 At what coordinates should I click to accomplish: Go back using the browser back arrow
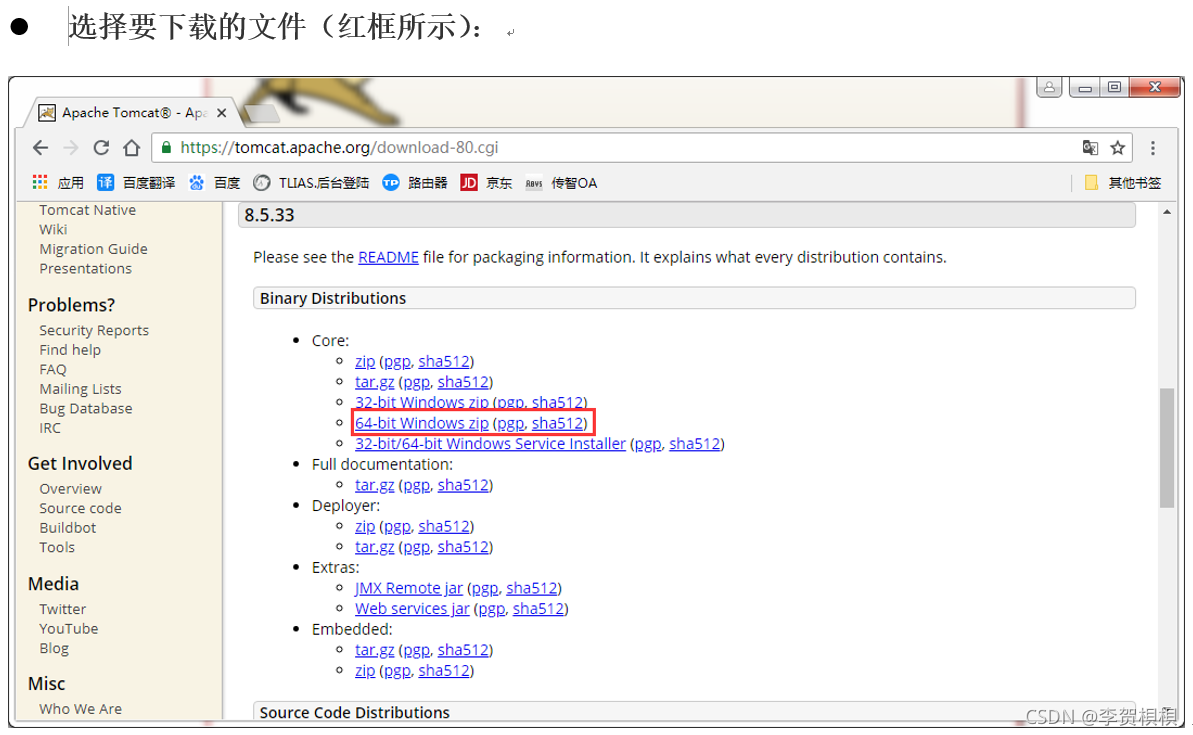40,148
